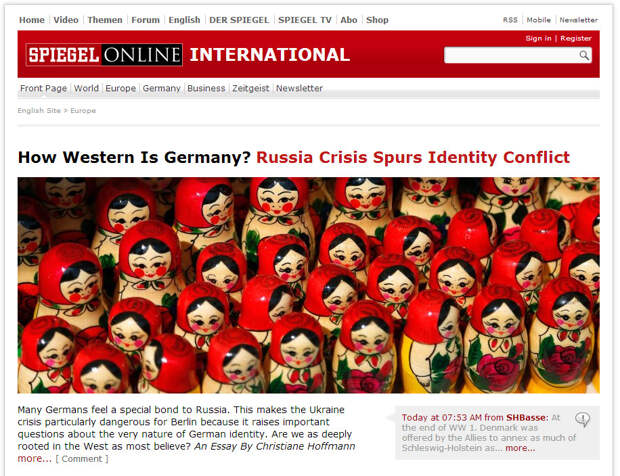Select the SPIEGEL TV menu item

[x=304, y=20]
